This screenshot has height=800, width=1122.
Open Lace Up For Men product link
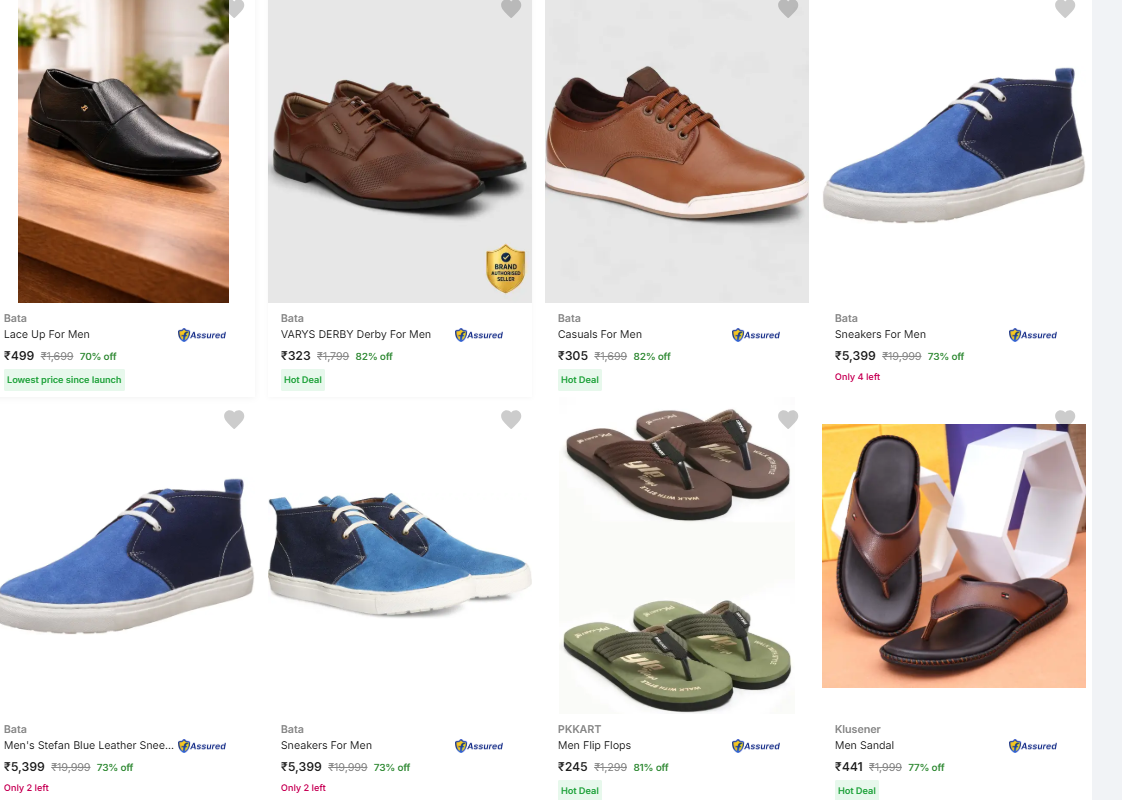[47, 334]
